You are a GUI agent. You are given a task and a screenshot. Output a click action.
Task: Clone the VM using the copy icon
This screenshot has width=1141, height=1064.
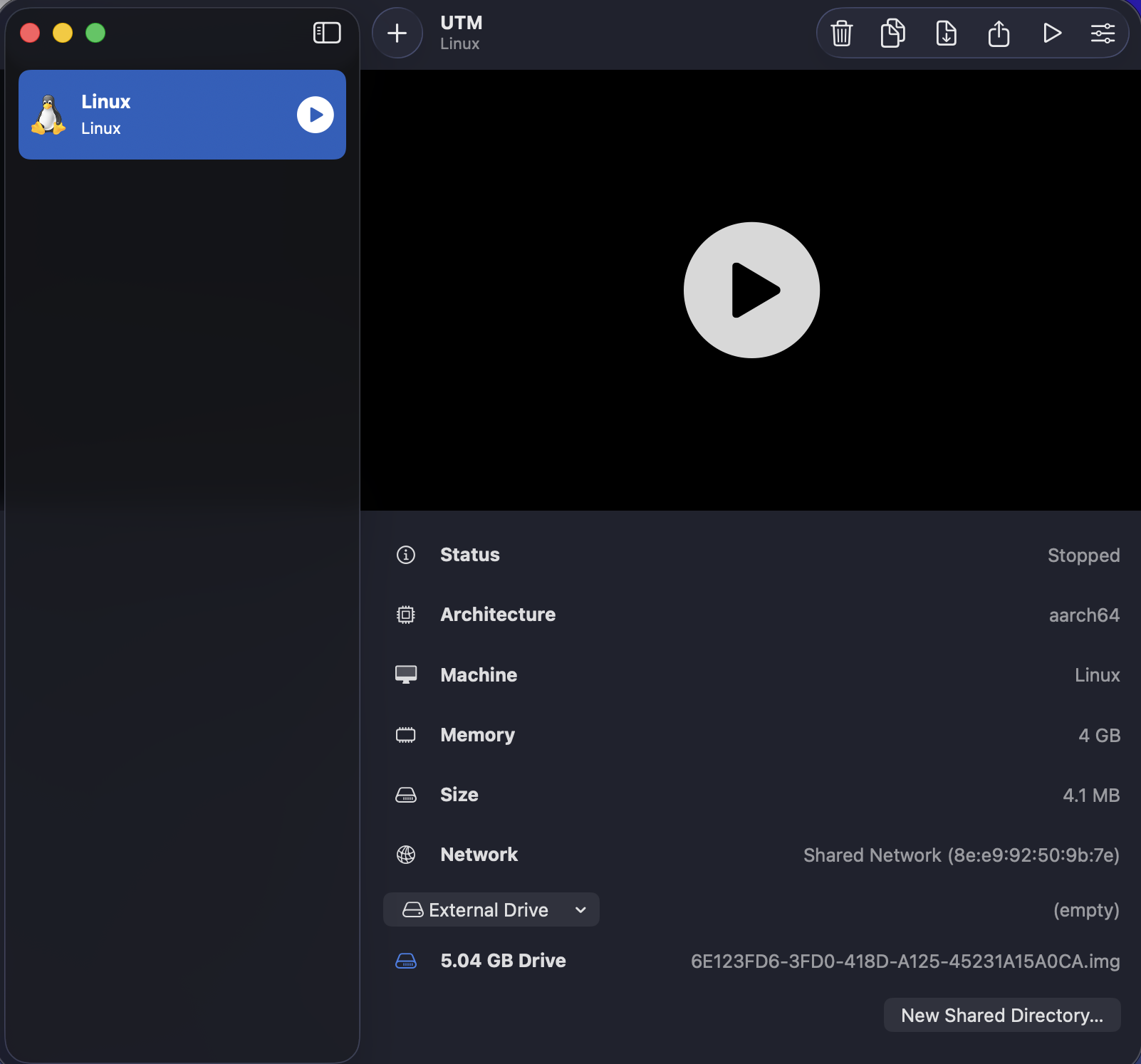893,33
